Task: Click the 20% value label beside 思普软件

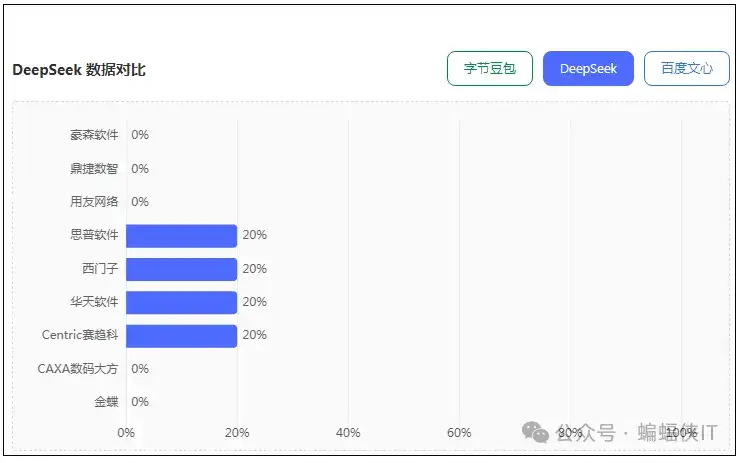Action: 254,236
